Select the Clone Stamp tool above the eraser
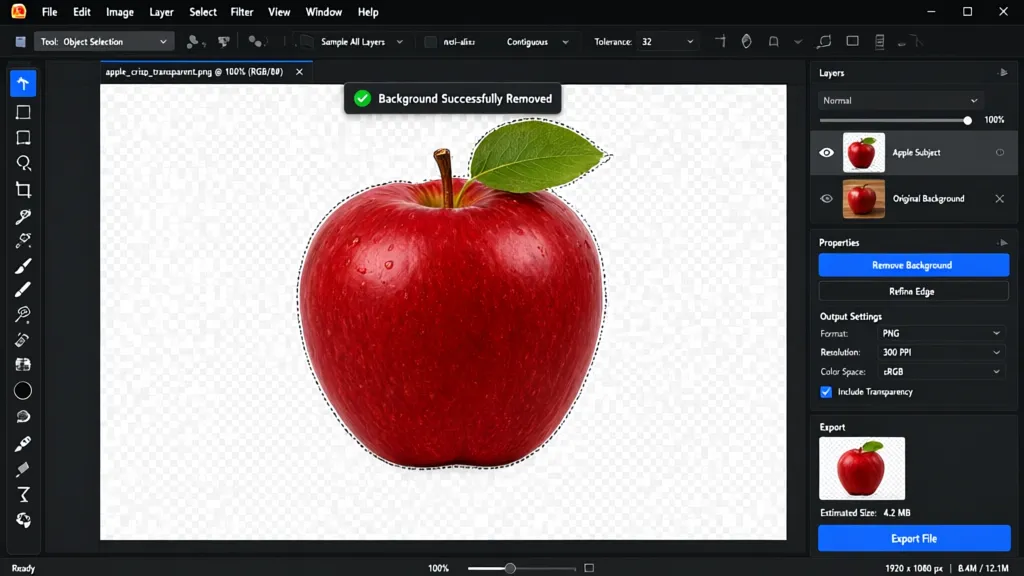Viewport: 1024px width, 576px height. click(23, 314)
